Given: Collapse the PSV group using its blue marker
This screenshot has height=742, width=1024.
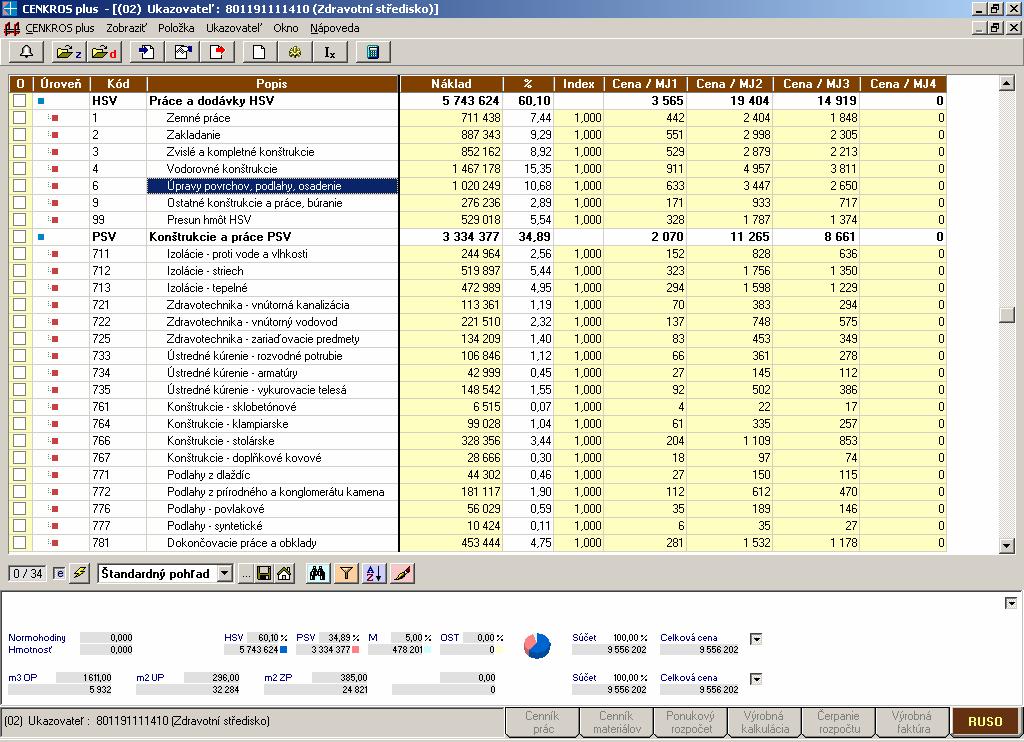Looking at the screenshot, I should coord(41,237).
